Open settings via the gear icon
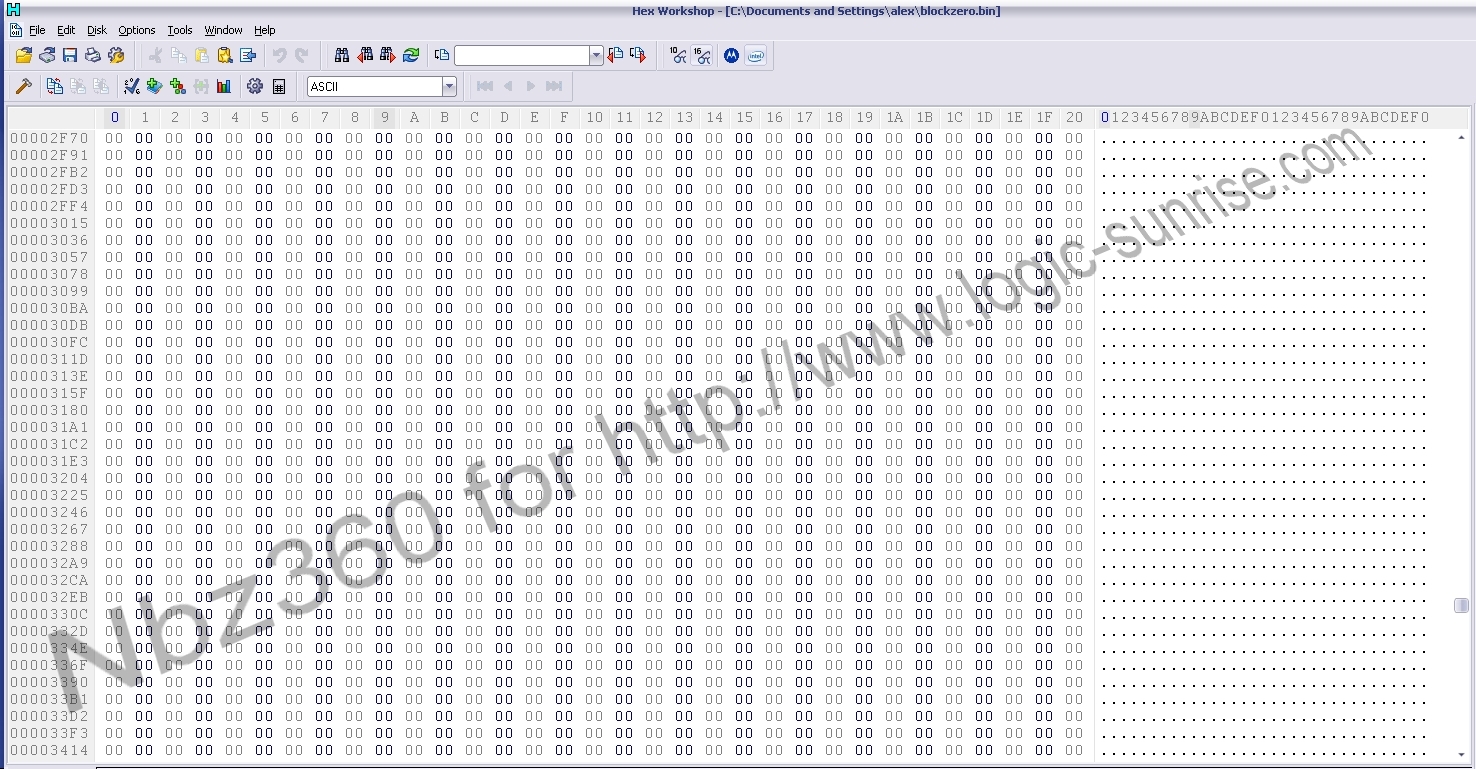 point(255,86)
